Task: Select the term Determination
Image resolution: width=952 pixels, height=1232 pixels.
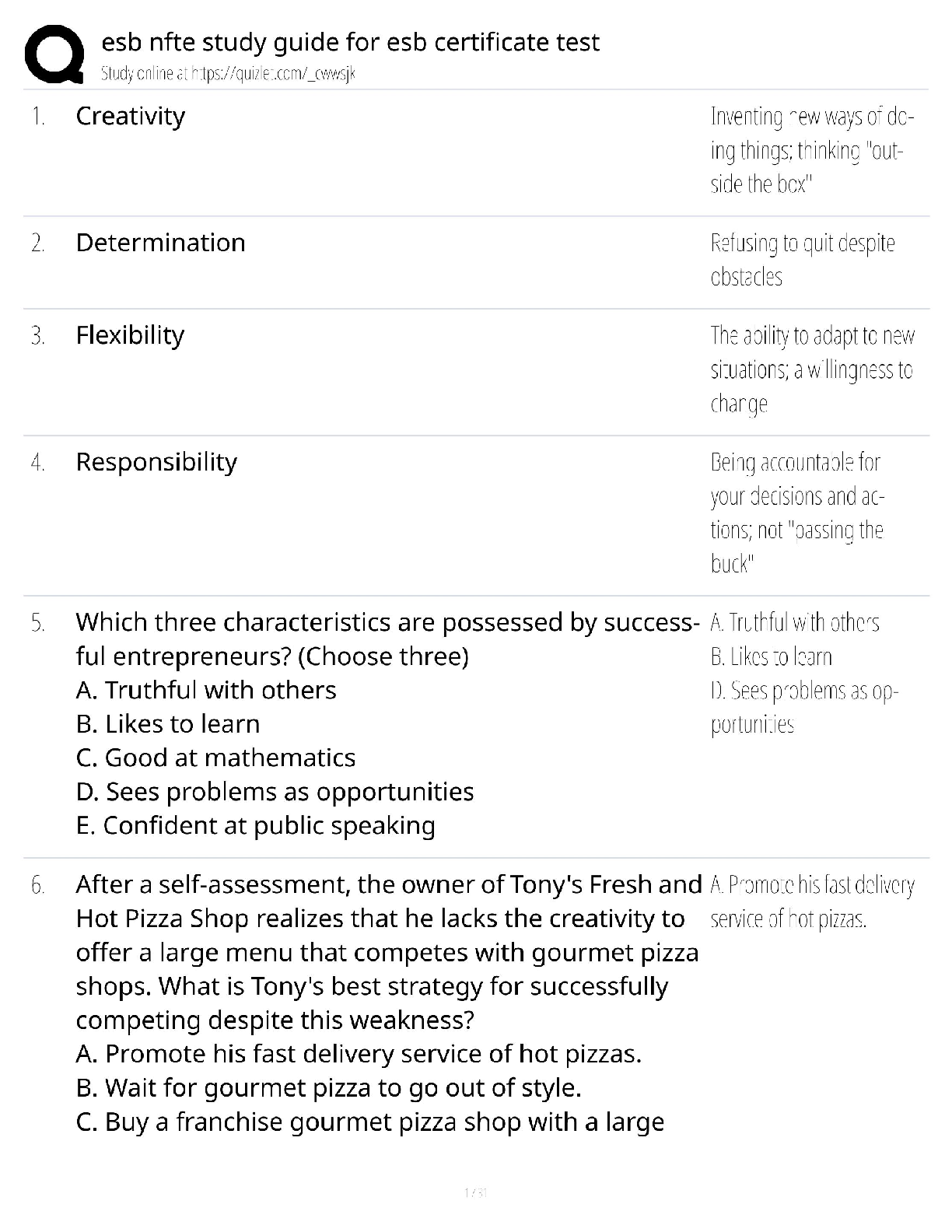Action: point(160,243)
